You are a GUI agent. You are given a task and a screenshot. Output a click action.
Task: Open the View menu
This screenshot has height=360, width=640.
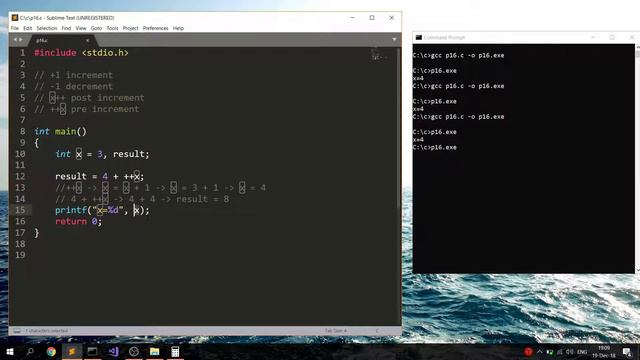coord(81,28)
